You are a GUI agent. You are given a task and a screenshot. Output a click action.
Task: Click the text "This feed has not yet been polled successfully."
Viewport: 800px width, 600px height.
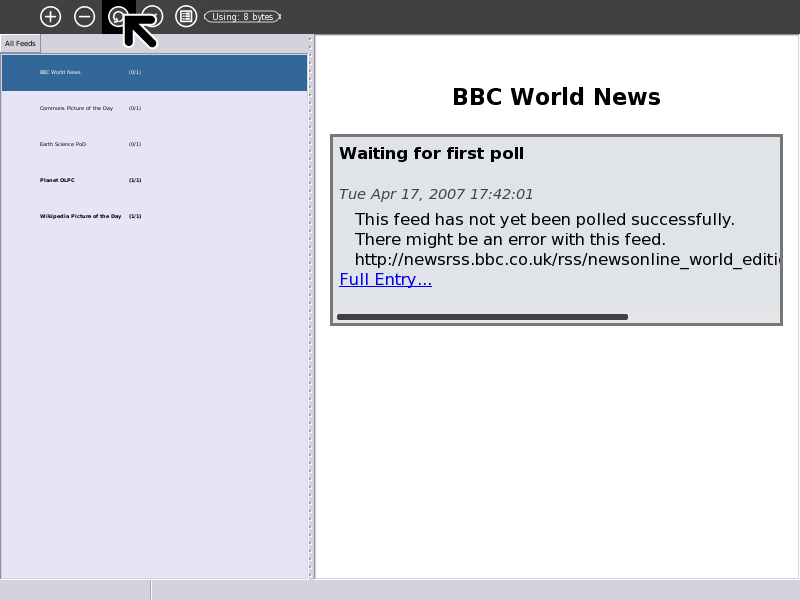point(545,219)
